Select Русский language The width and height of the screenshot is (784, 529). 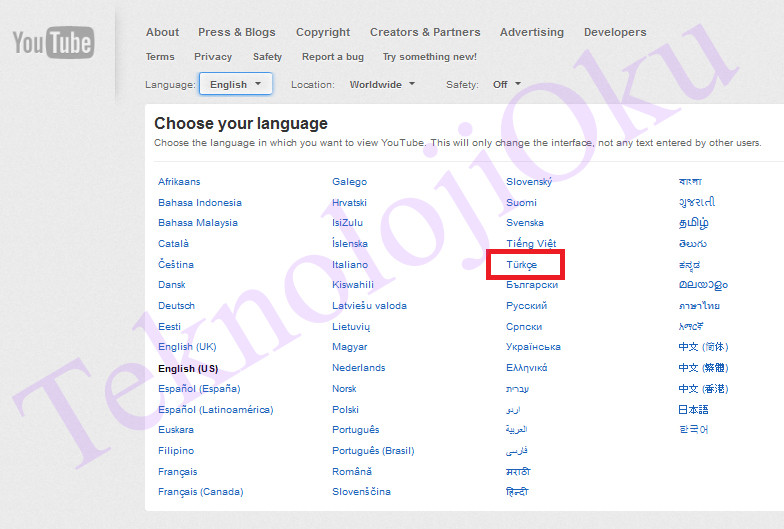click(x=526, y=306)
